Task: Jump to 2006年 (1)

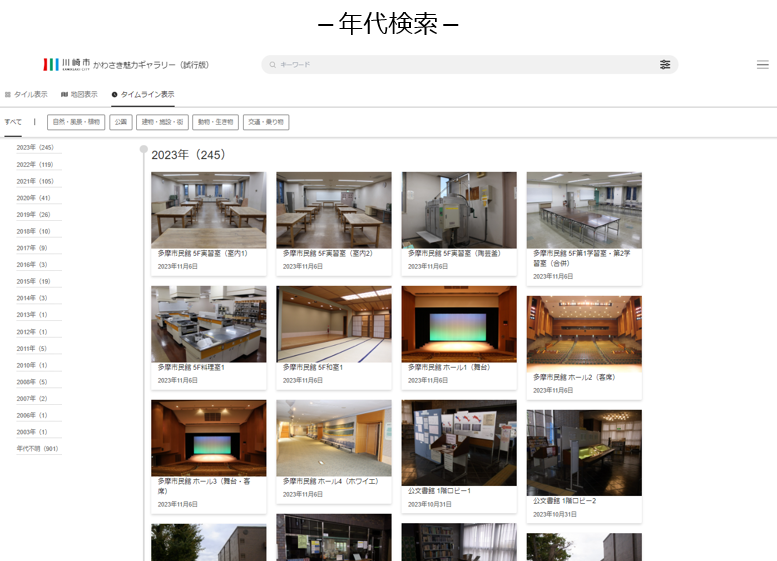Action: pos(32,415)
